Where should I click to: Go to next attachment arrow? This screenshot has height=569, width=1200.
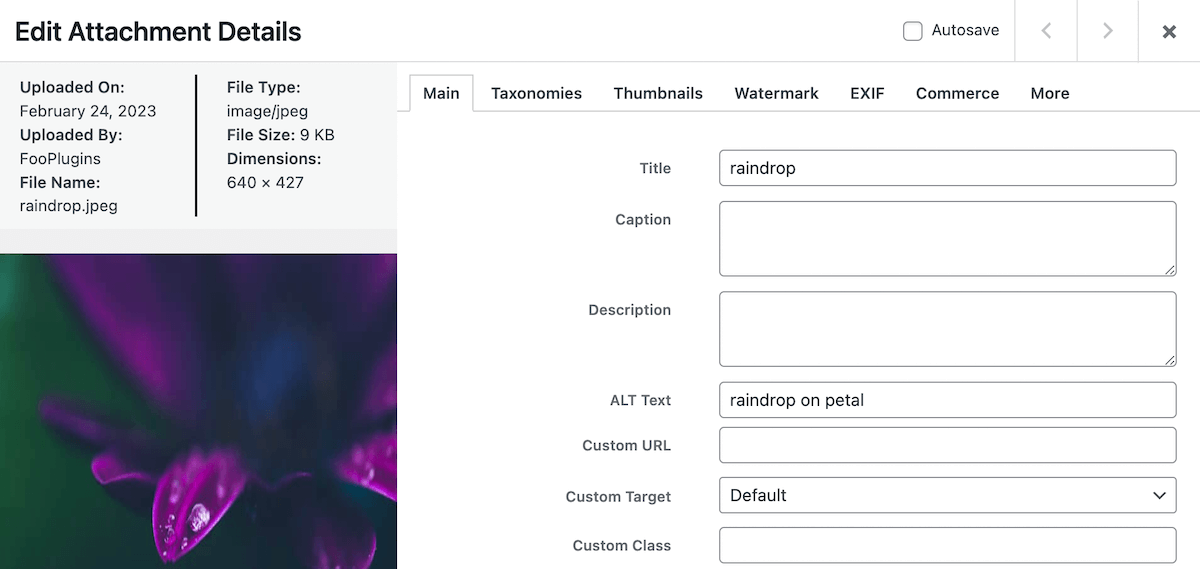[x=1108, y=31]
